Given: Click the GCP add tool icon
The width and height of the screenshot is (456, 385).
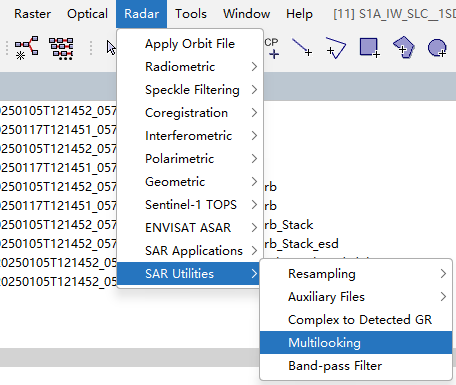Looking at the screenshot, I should tap(272, 48).
